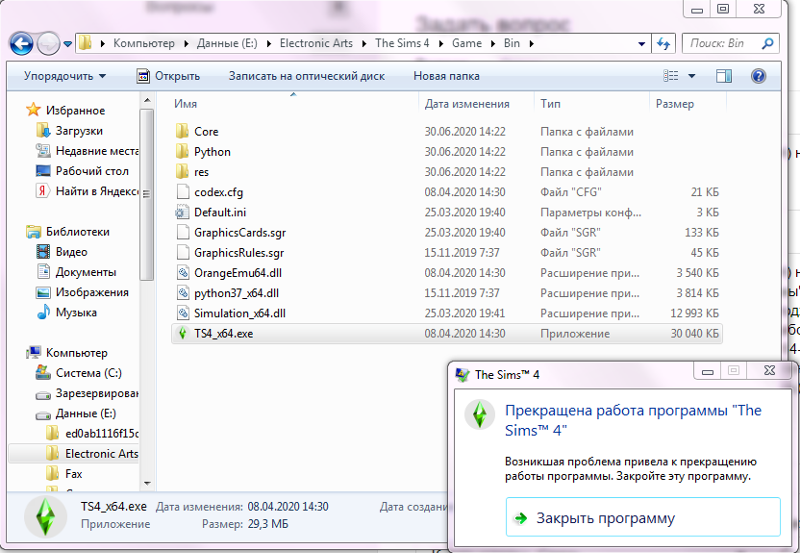This screenshot has width=800, height=553.
Task: Create a folder via 'Новая папка'
Action: 446,76
